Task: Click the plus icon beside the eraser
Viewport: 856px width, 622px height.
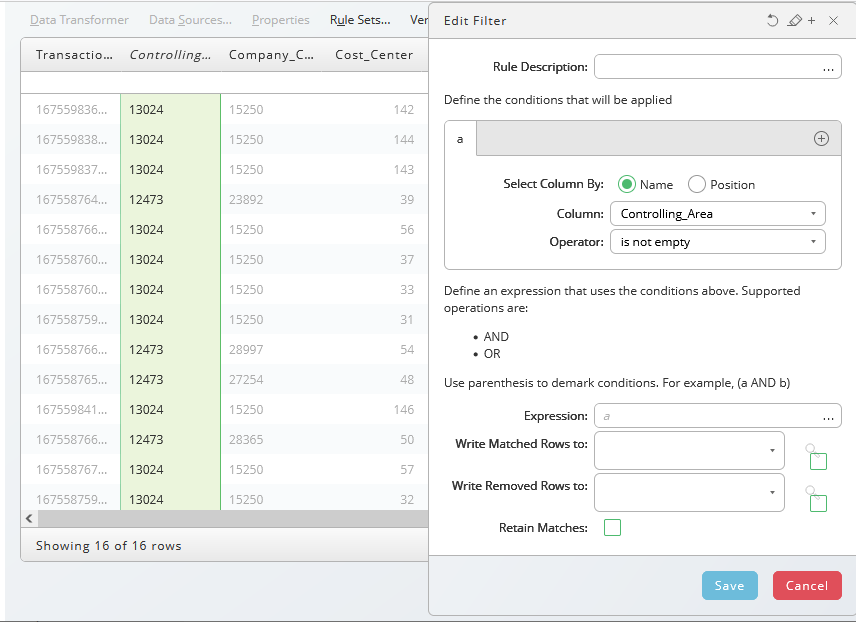Action: pyautogui.click(x=812, y=21)
